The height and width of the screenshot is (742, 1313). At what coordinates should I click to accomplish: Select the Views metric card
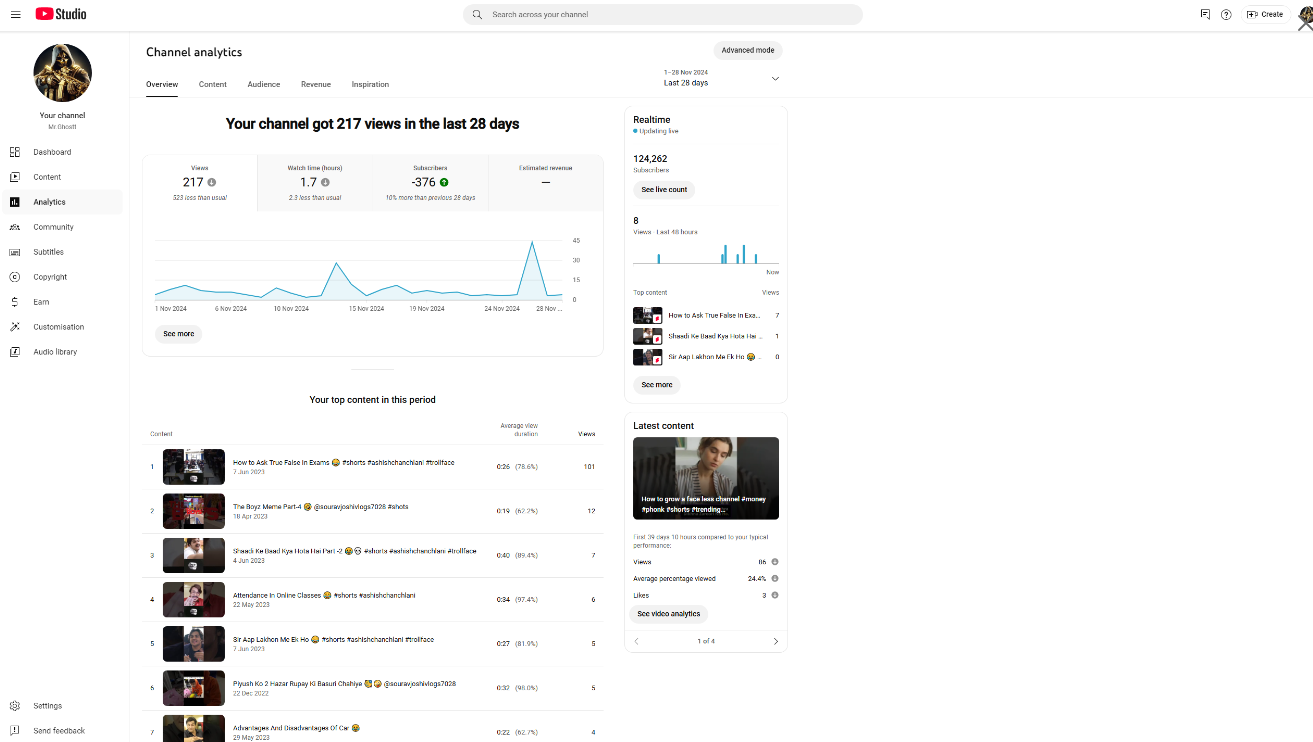click(x=200, y=183)
